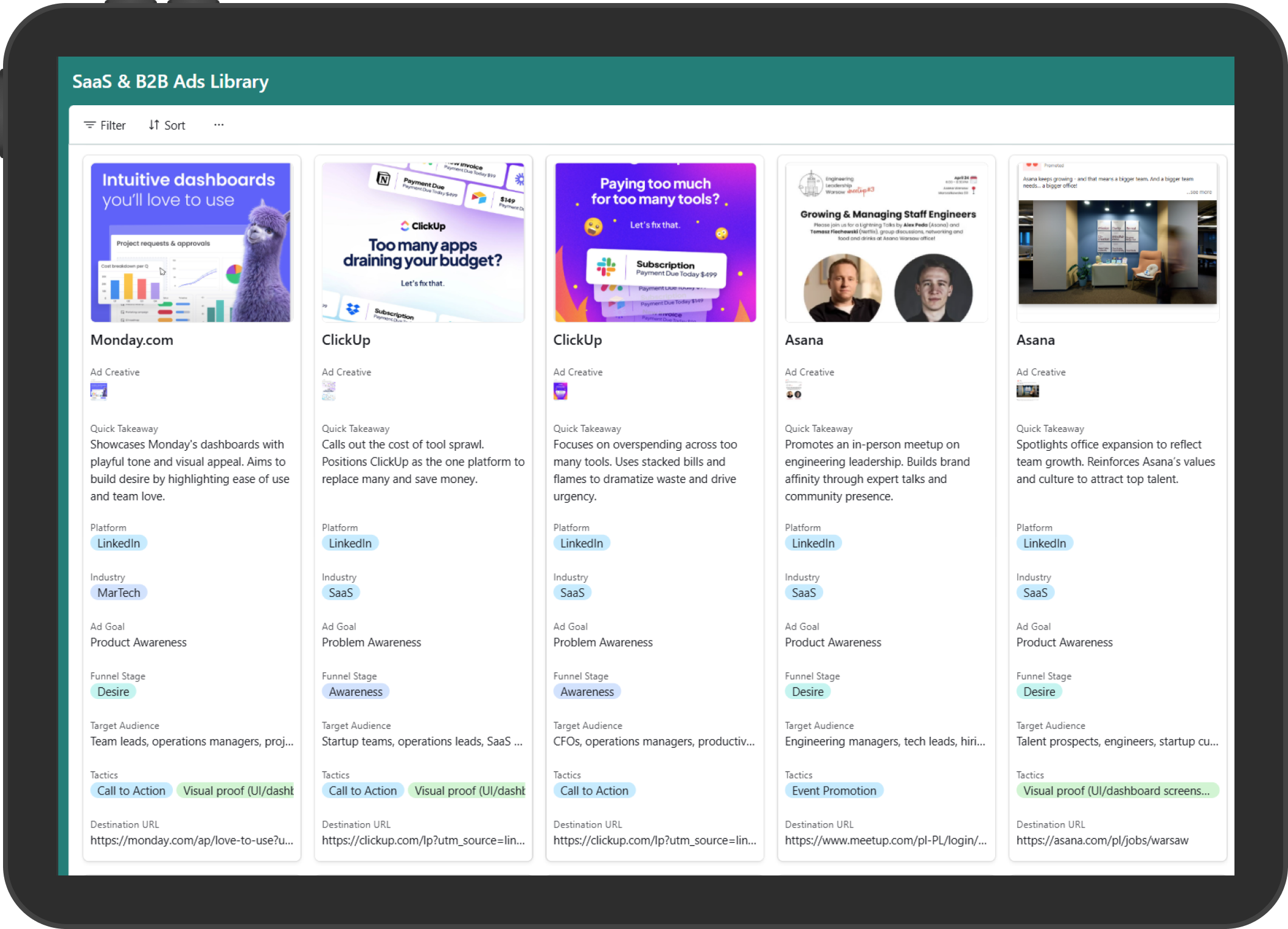Click SaaS industry tag on Asana meetup card
The height and width of the screenshot is (929, 1288).
coord(804,593)
